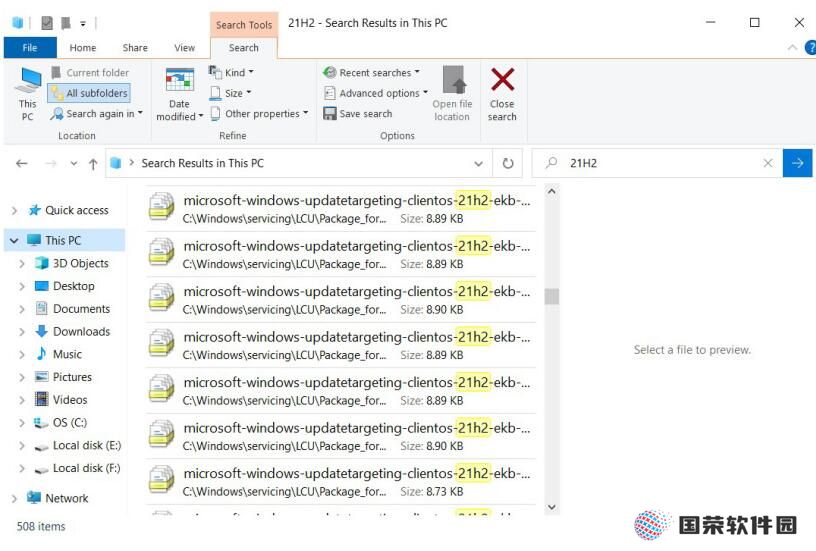
Task: Switch to the Share ribbon tab
Action: click(135, 48)
